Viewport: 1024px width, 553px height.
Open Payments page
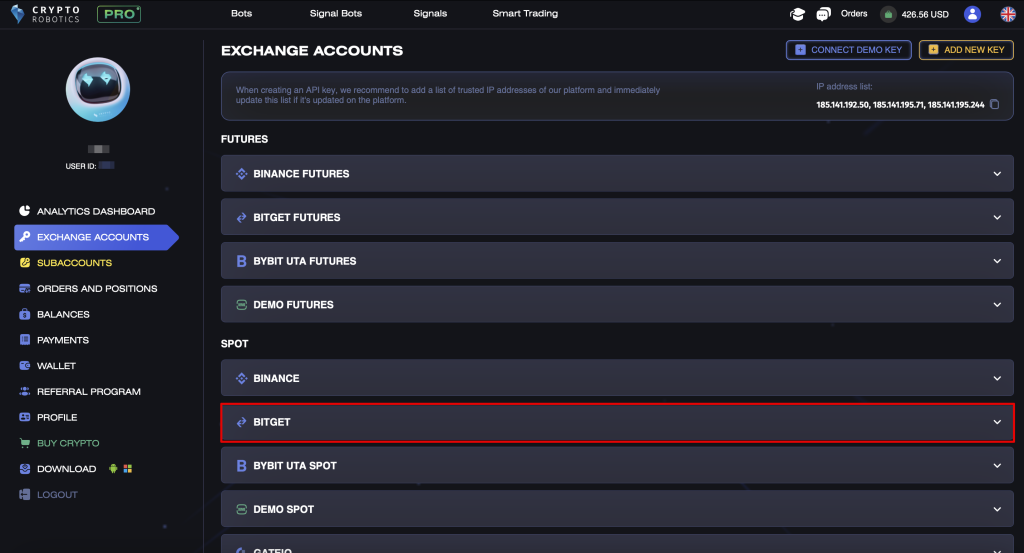coord(63,340)
